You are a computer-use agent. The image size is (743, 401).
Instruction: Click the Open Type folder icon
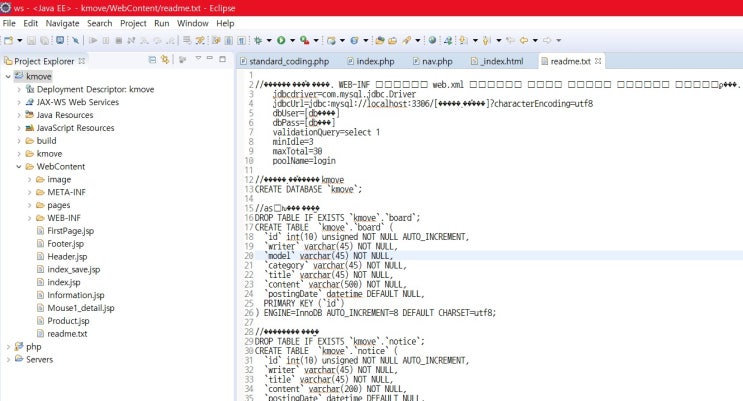tap(380, 41)
